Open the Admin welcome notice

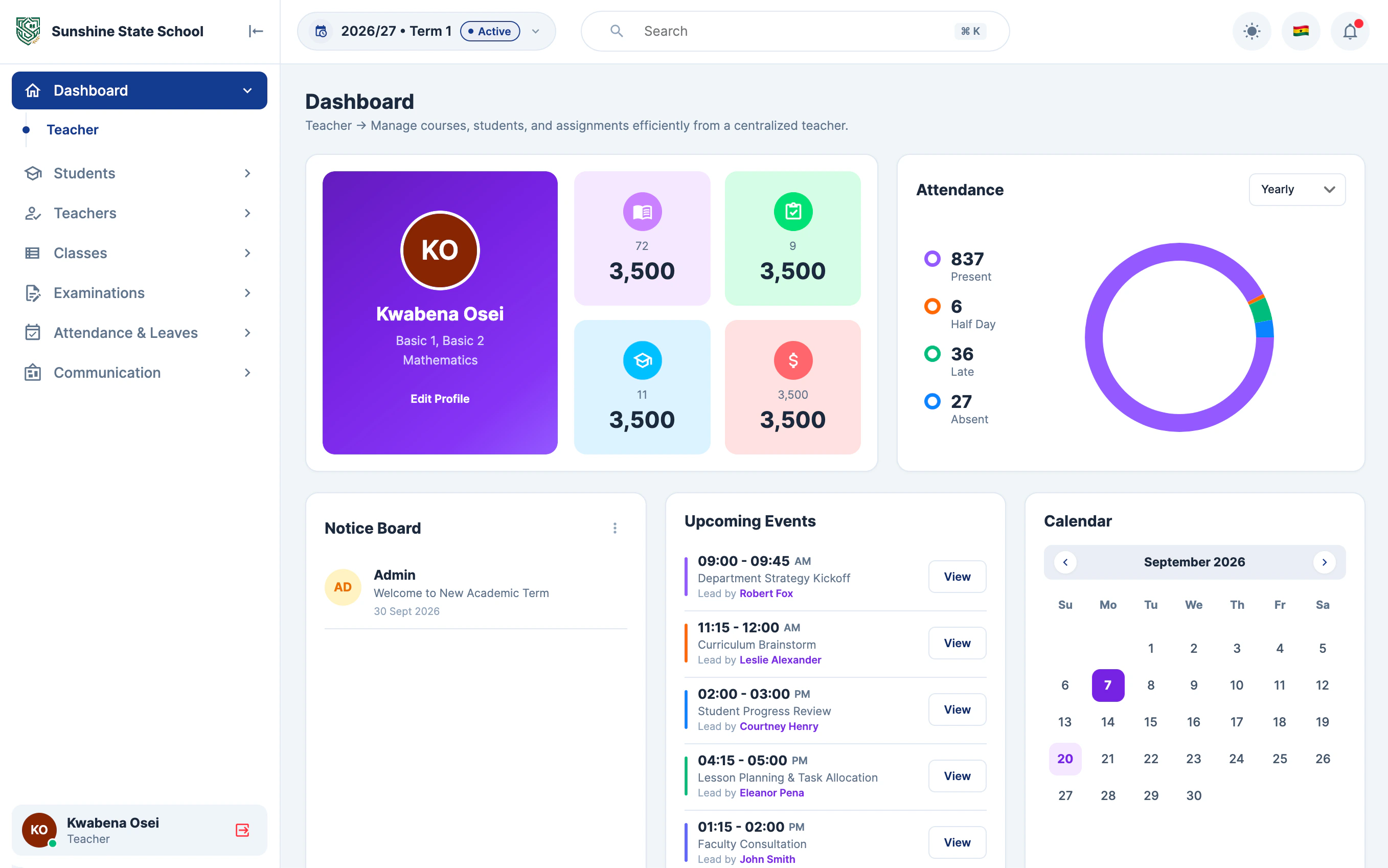(475, 593)
